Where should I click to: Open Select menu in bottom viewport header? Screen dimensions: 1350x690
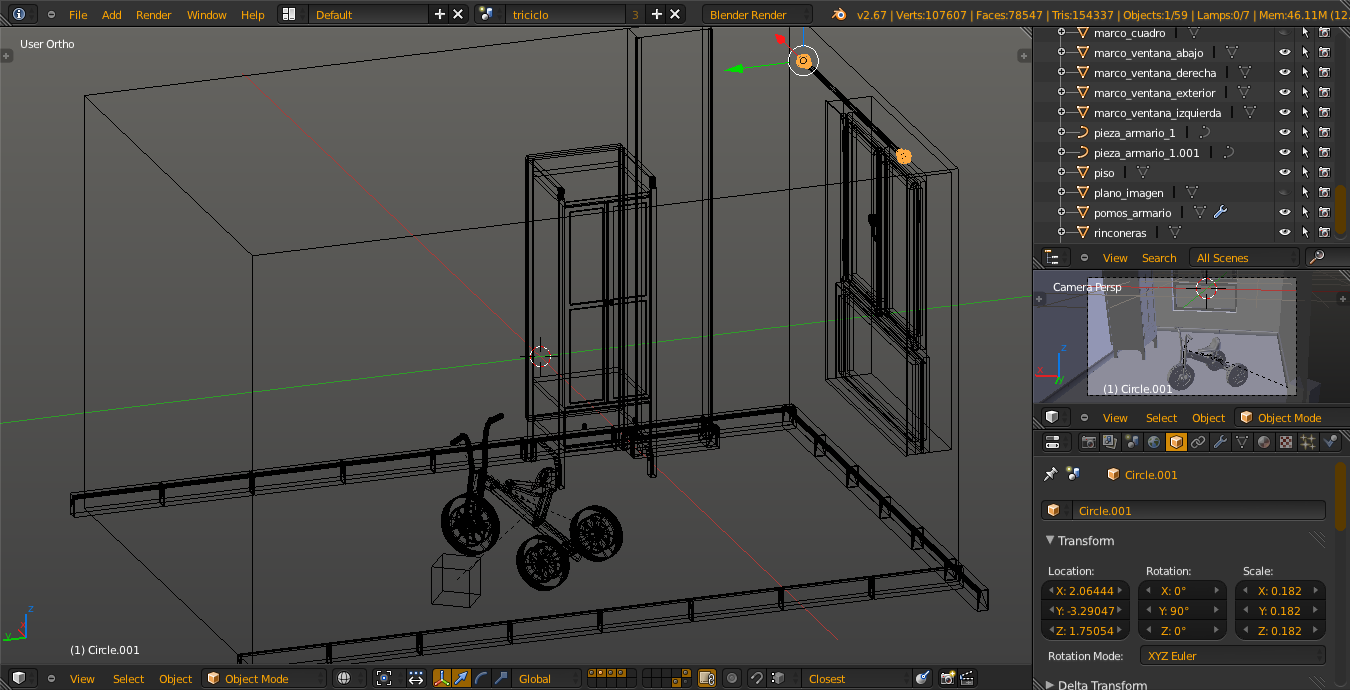[x=128, y=678]
